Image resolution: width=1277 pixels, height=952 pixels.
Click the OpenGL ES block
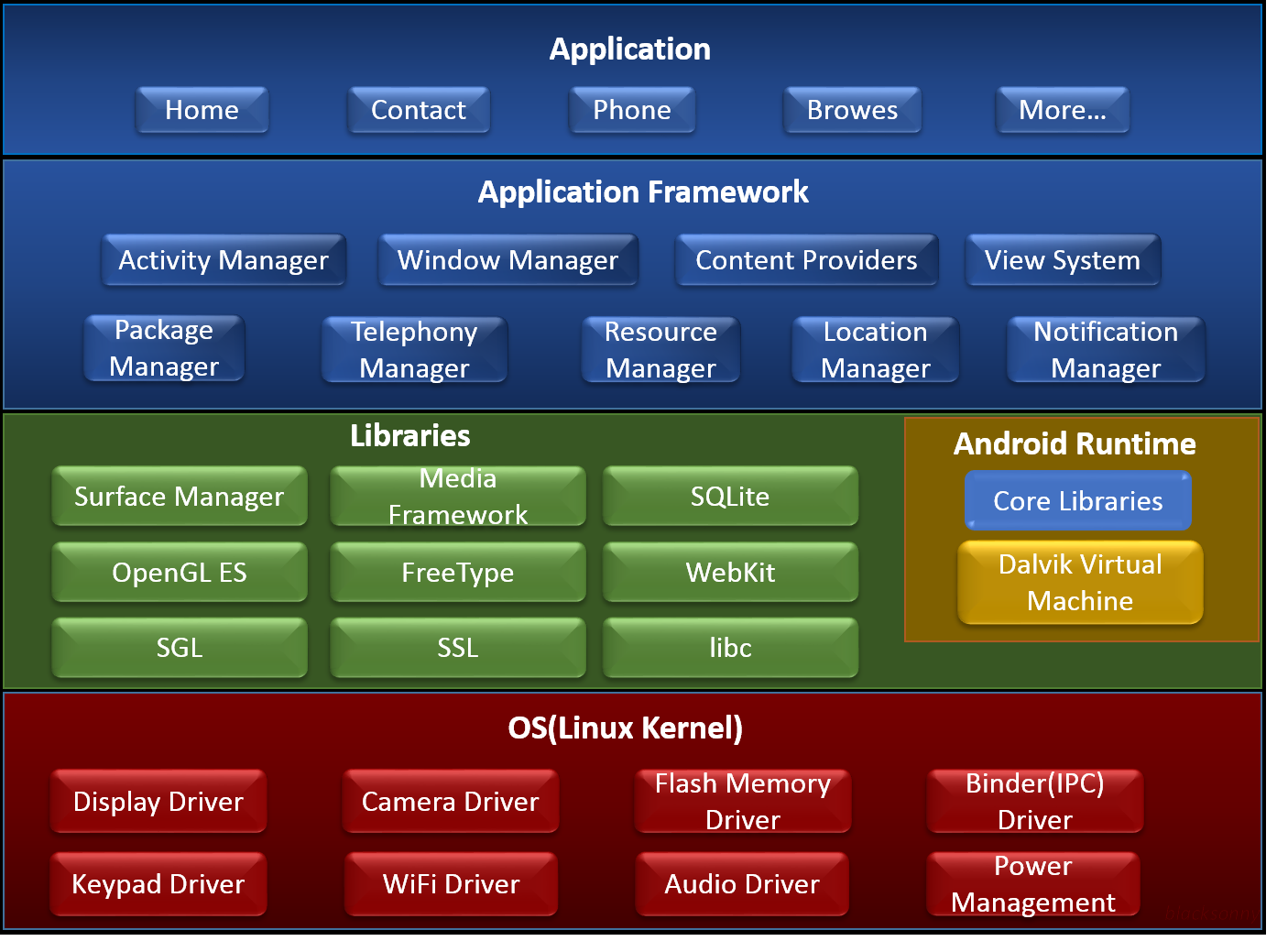click(x=179, y=572)
